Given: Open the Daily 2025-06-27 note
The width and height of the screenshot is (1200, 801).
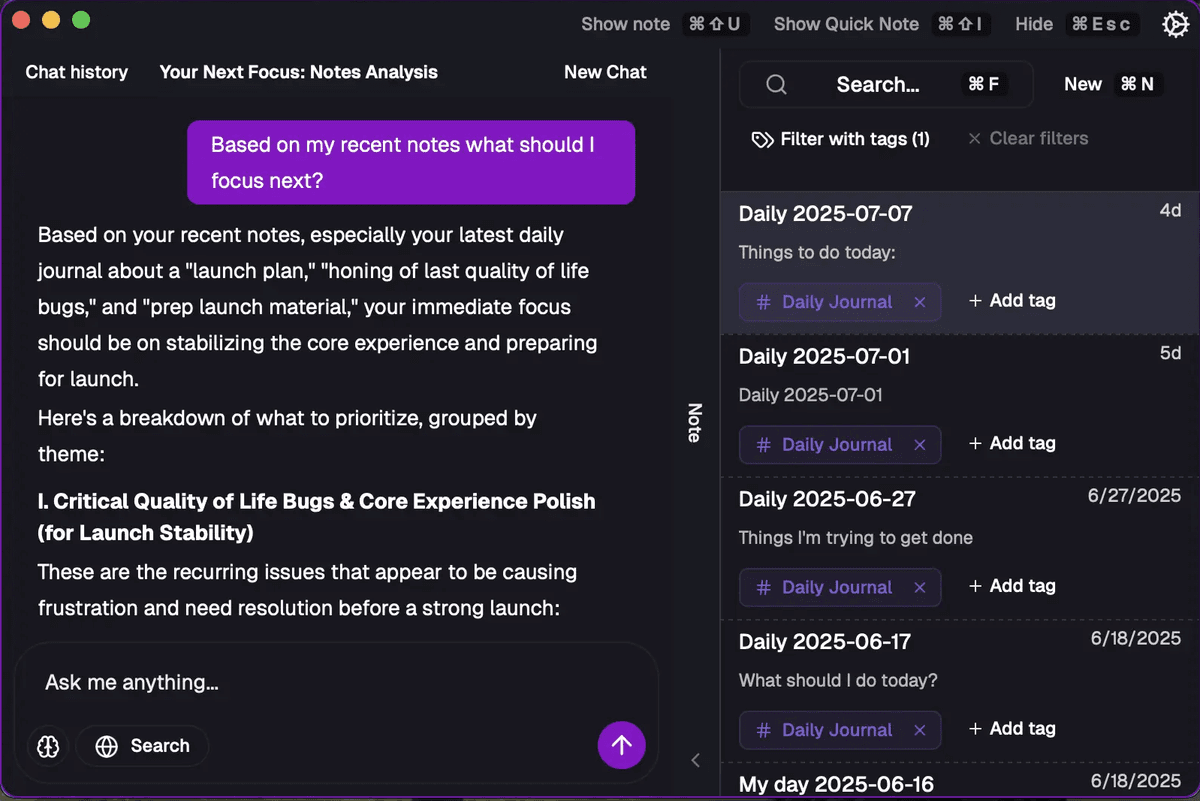Looking at the screenshot, I should point(827,499).
